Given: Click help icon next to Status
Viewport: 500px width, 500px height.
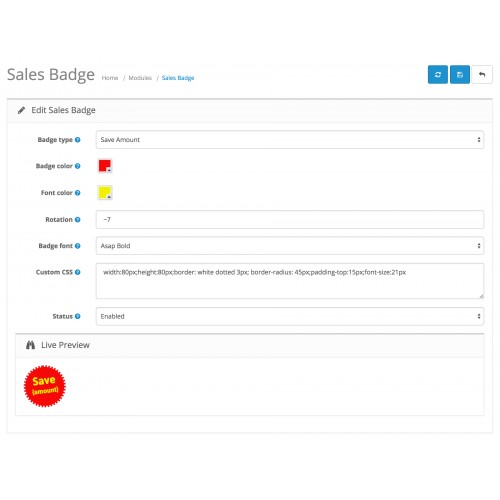Looking at the screenshot, I should pyautogui.click(x=78, y=316).
